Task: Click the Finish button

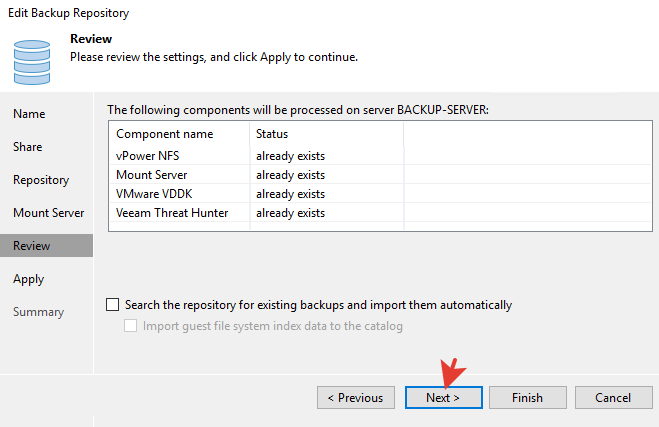Action: point(527,397)
